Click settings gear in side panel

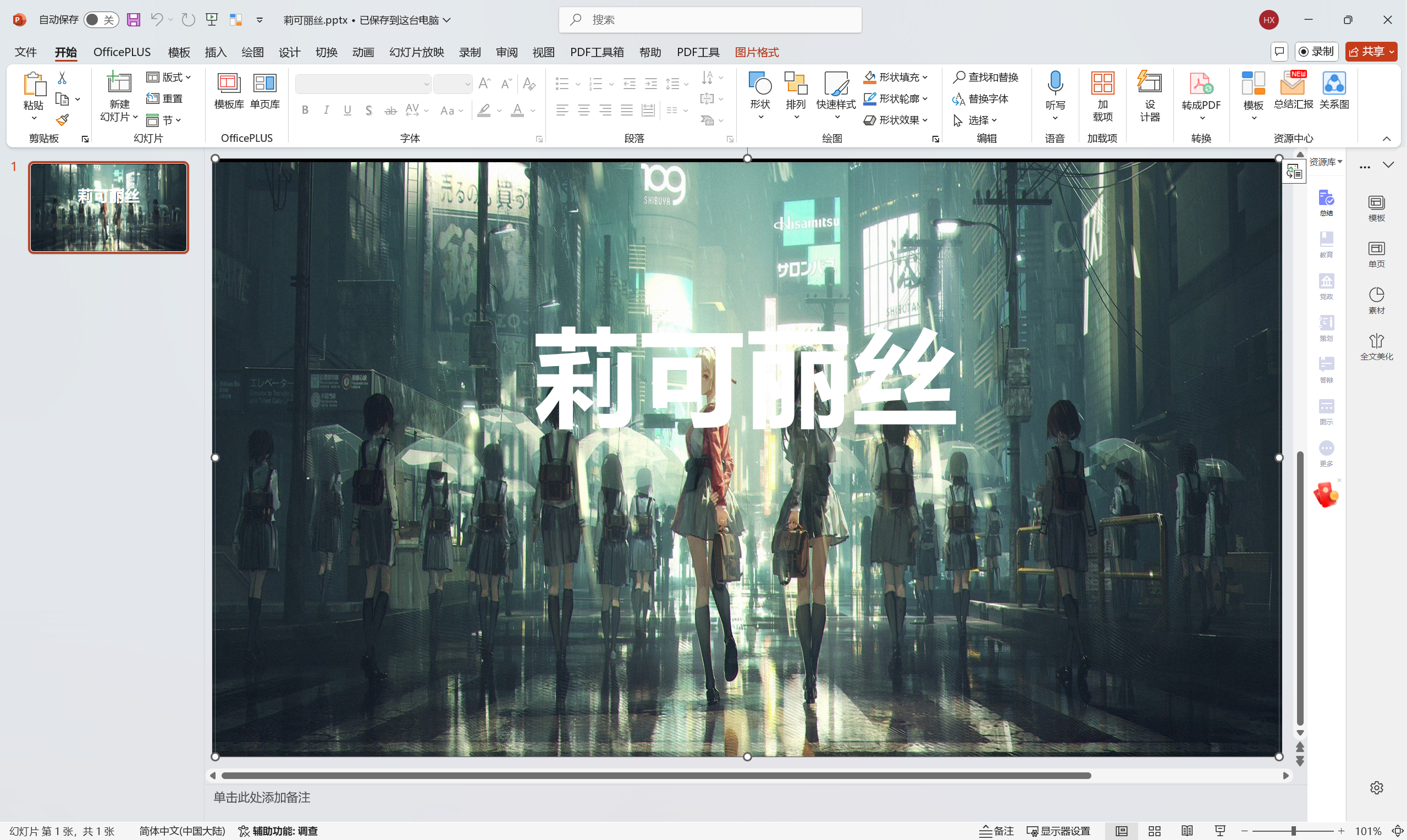pos(1376,787)
